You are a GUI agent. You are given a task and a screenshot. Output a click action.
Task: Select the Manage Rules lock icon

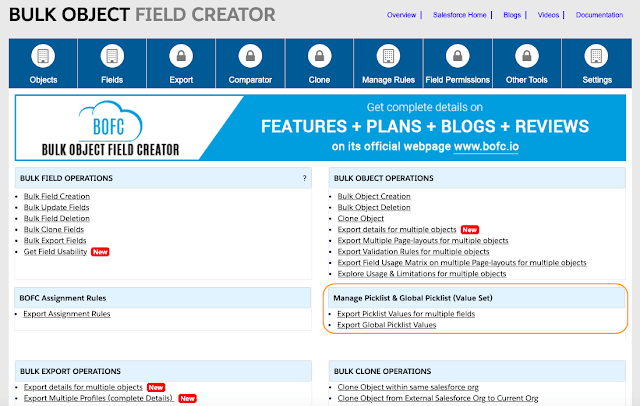click(388, 56)
